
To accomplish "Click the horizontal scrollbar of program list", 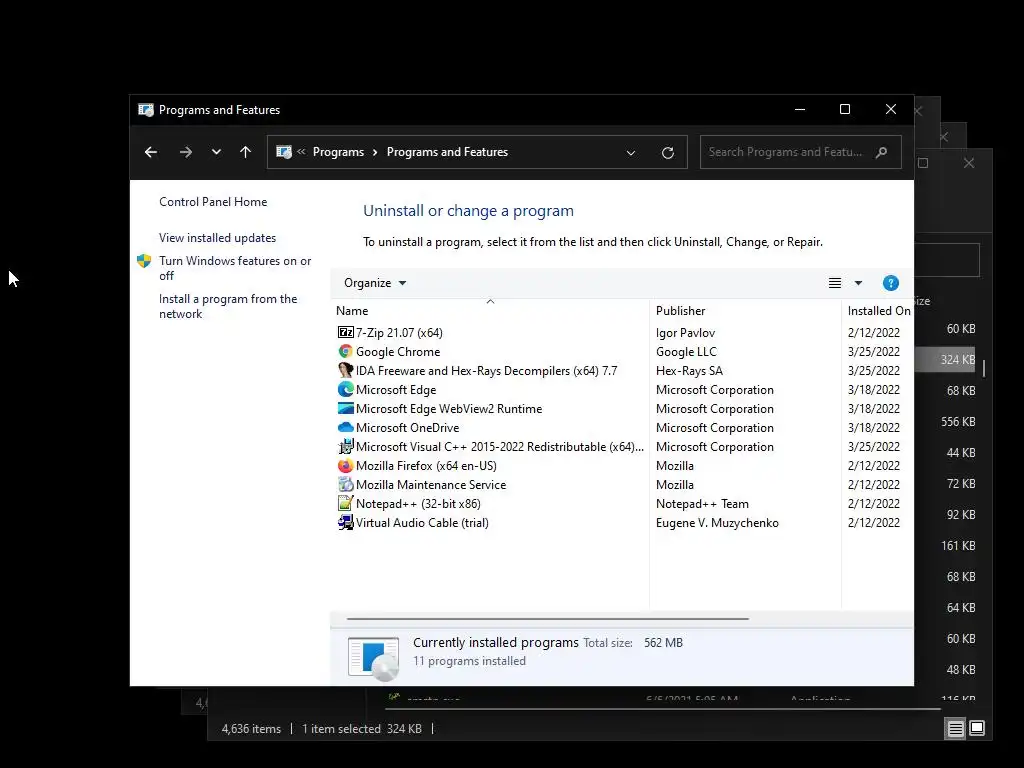I will 547,618.
